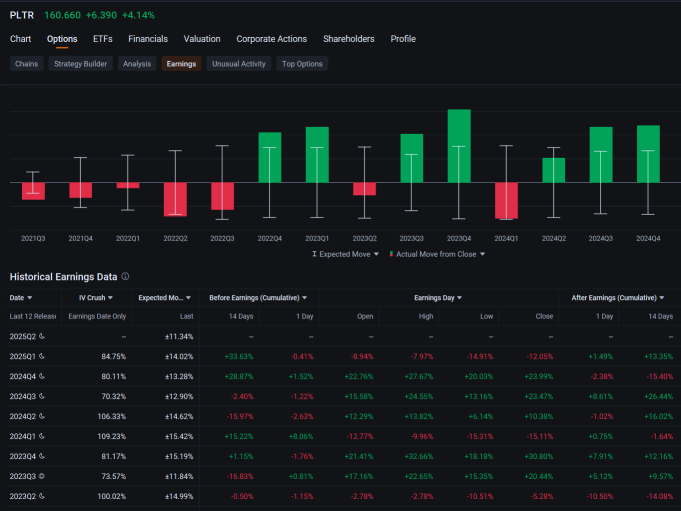This screenshot has width=681, height=511.
Task: Click the 2023Q1 axis label
Action: point(317,238)
